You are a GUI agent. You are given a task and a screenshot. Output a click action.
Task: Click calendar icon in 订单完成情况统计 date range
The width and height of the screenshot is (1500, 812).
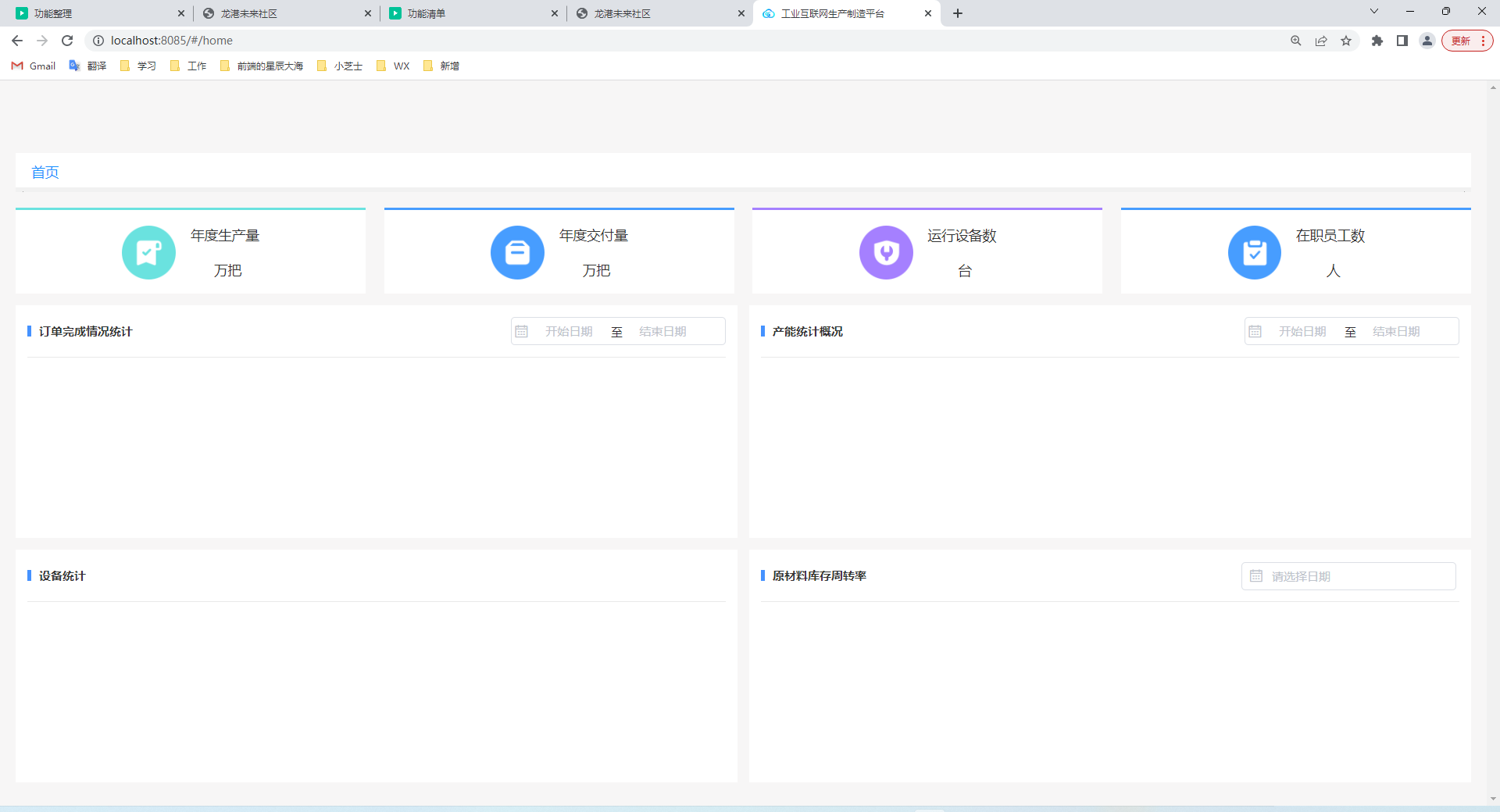(522, 332)
